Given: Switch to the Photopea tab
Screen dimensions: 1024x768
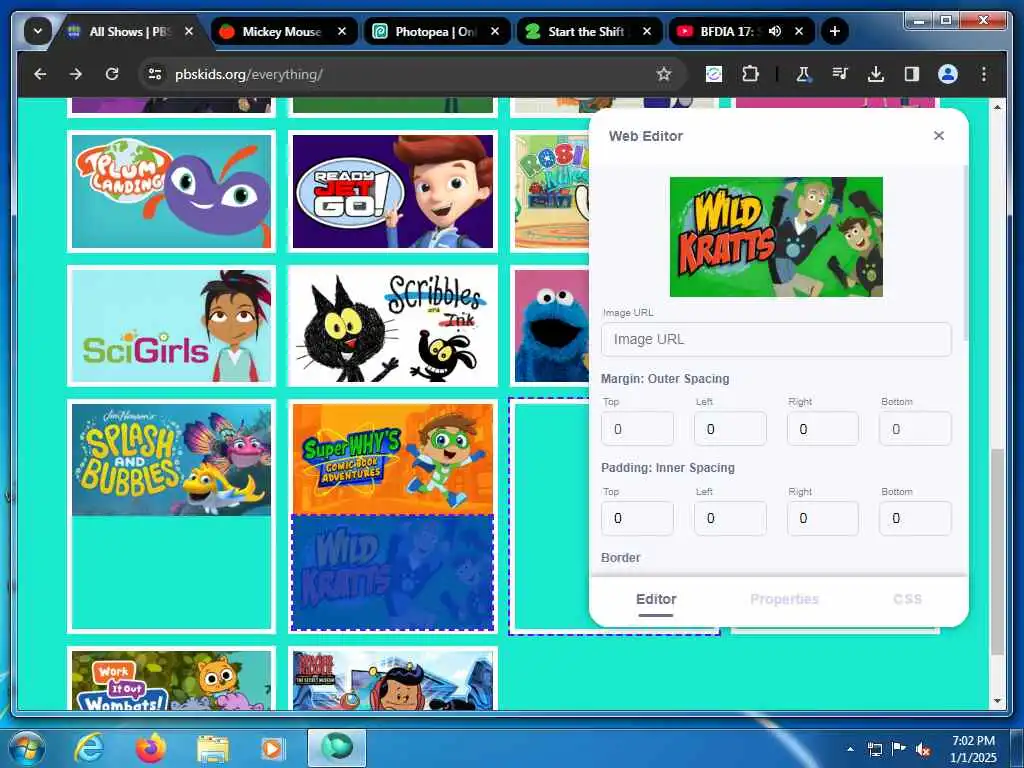Looking at the screenshot, I should pyautogui.click(x=436, y=31).
